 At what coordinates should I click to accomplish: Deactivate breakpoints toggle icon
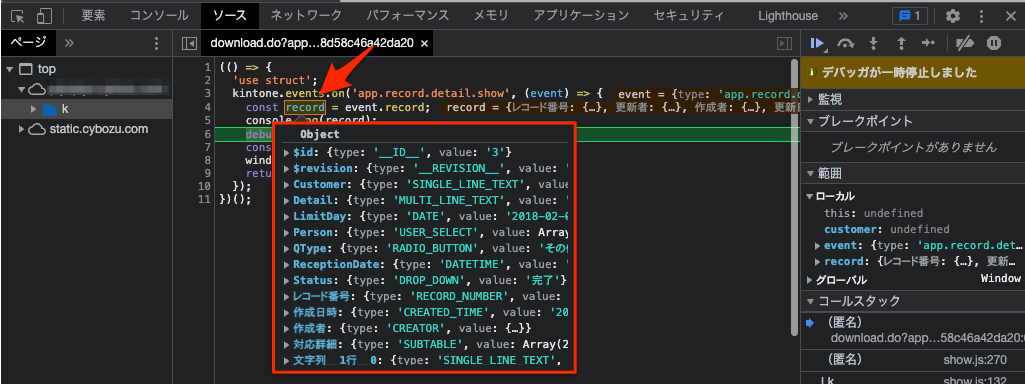[x=964, y=43]
